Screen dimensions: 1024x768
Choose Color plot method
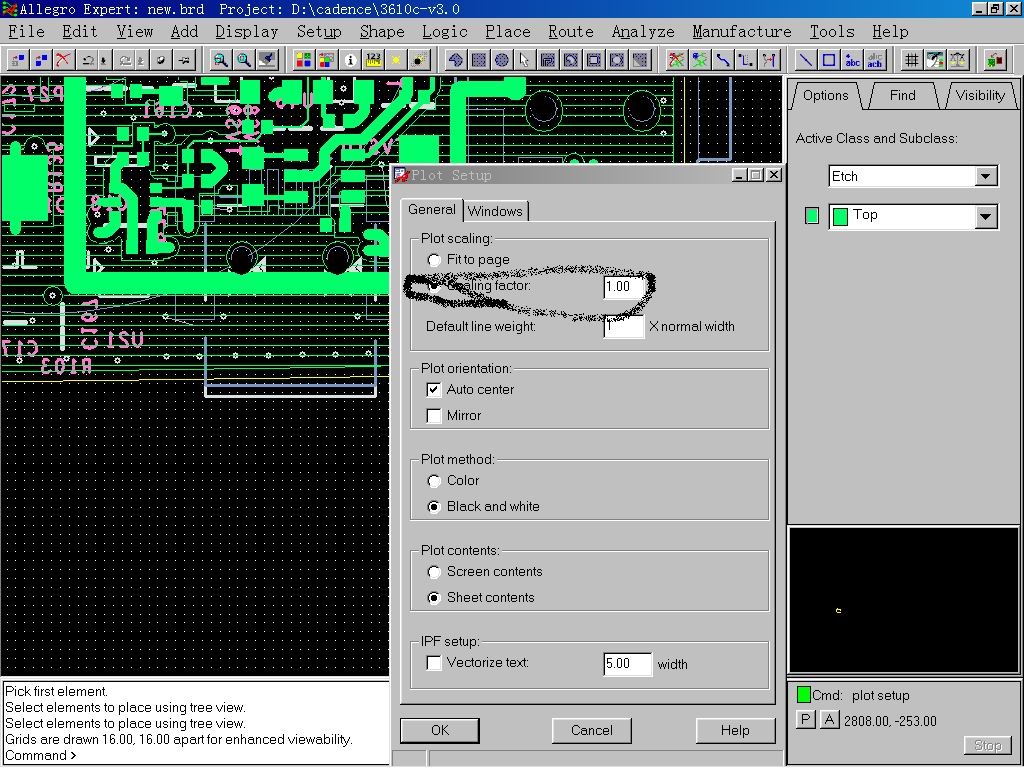click(434, 481)
